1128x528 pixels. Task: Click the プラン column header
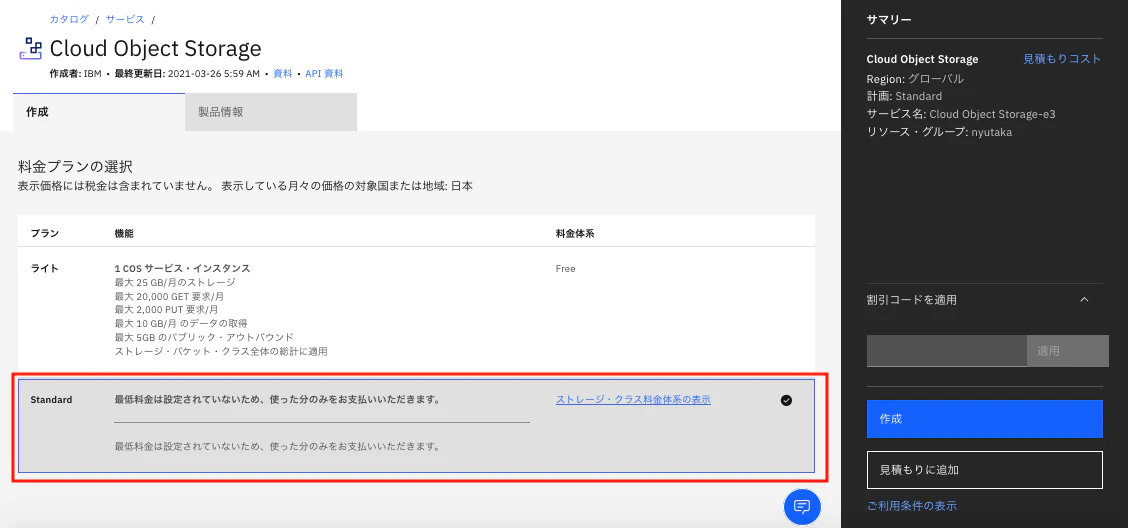(45, 235)
